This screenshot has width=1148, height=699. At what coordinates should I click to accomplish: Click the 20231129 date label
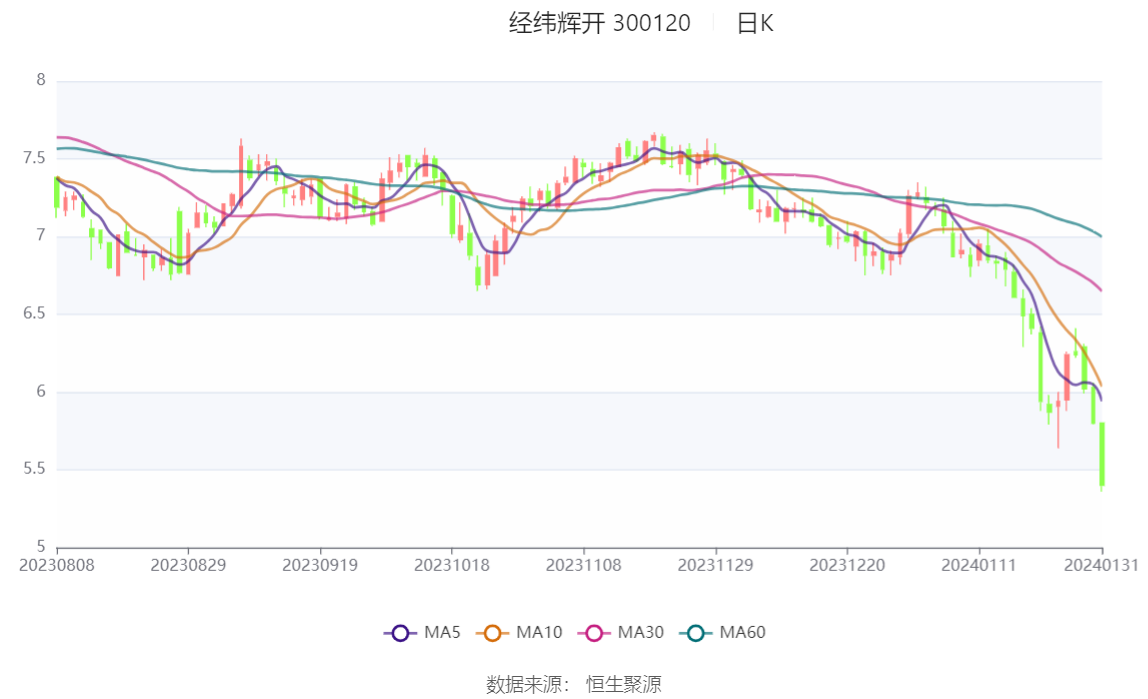point(716,565)
